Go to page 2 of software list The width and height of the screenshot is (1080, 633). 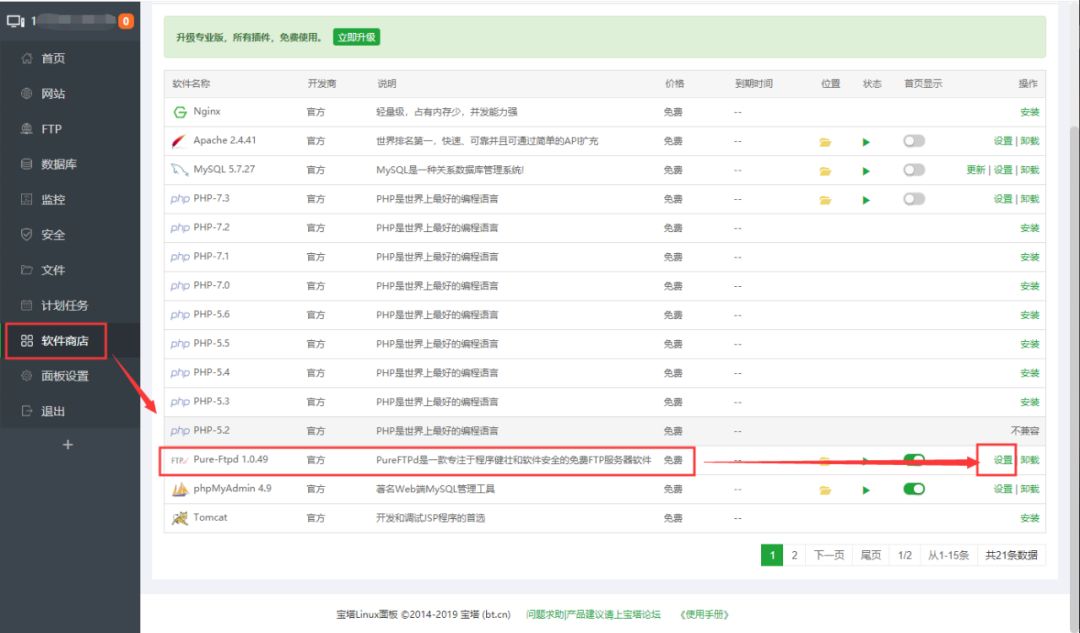(794, 555)
